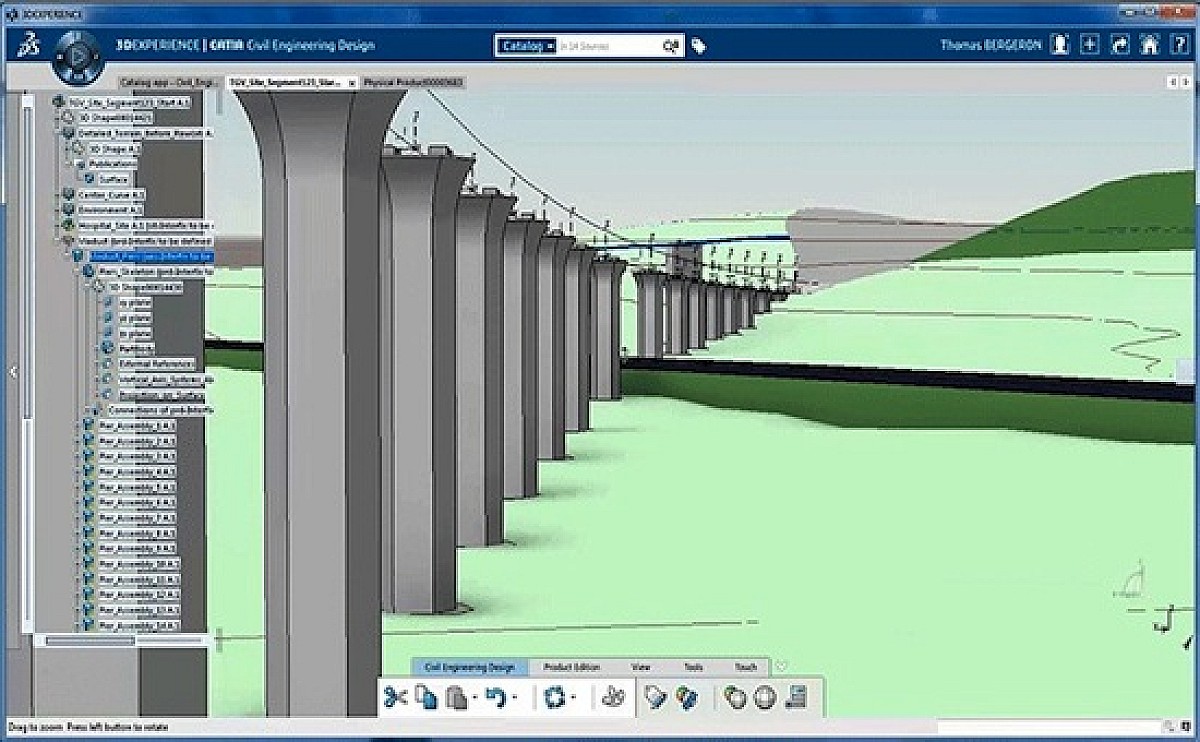Open the Catalog dropdown in search bar
Image resolution: width=1200 pixels, height=742 pixels.
tap(526, 46)
